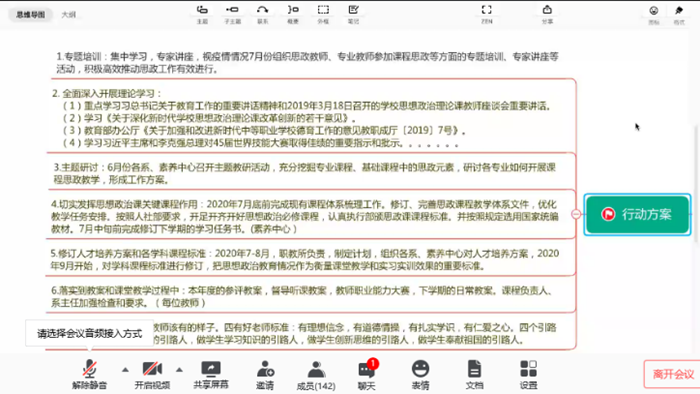Expand video options arrow beside 开启视频

pos(179,369)
